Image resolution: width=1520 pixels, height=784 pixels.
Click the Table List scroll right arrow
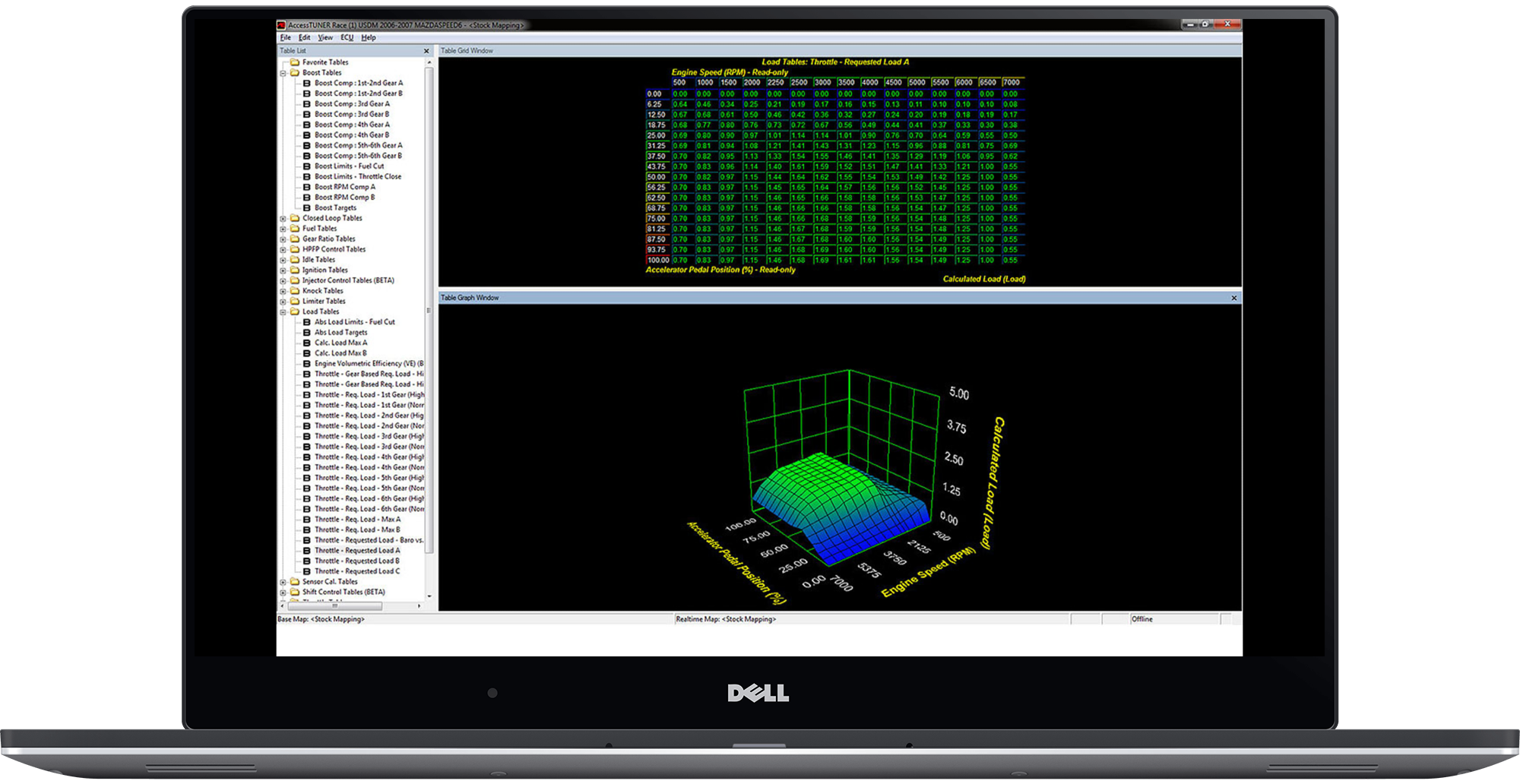pyautogui.click(x=420, y=606)
